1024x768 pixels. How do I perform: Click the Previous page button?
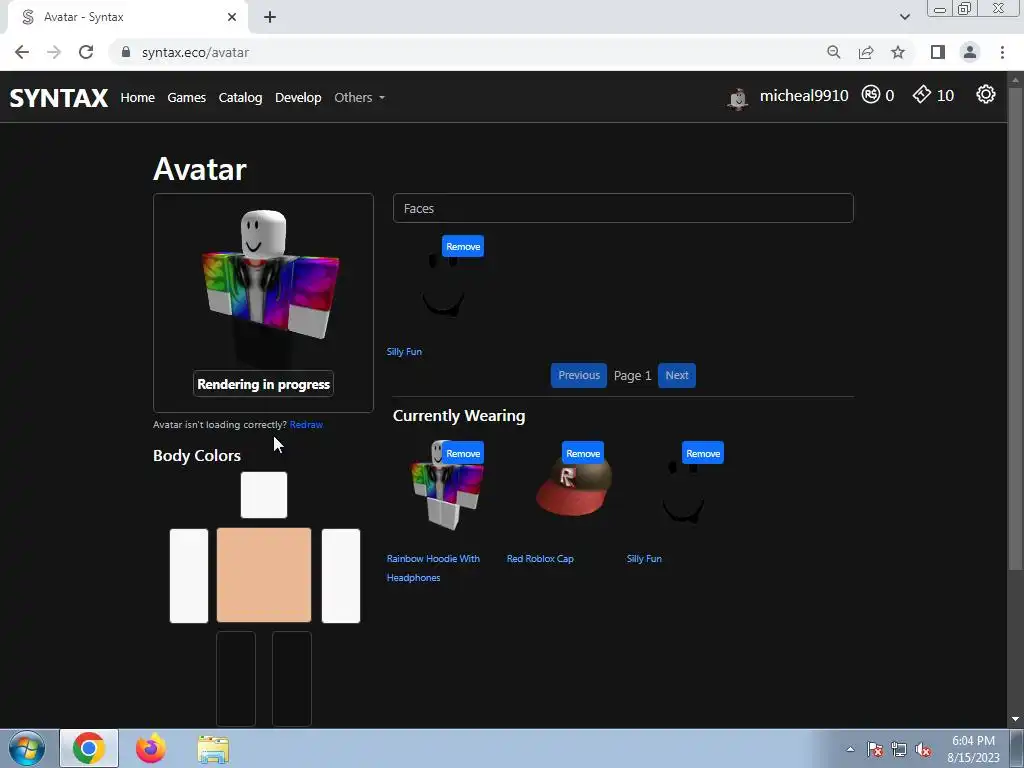pos(579,376)
